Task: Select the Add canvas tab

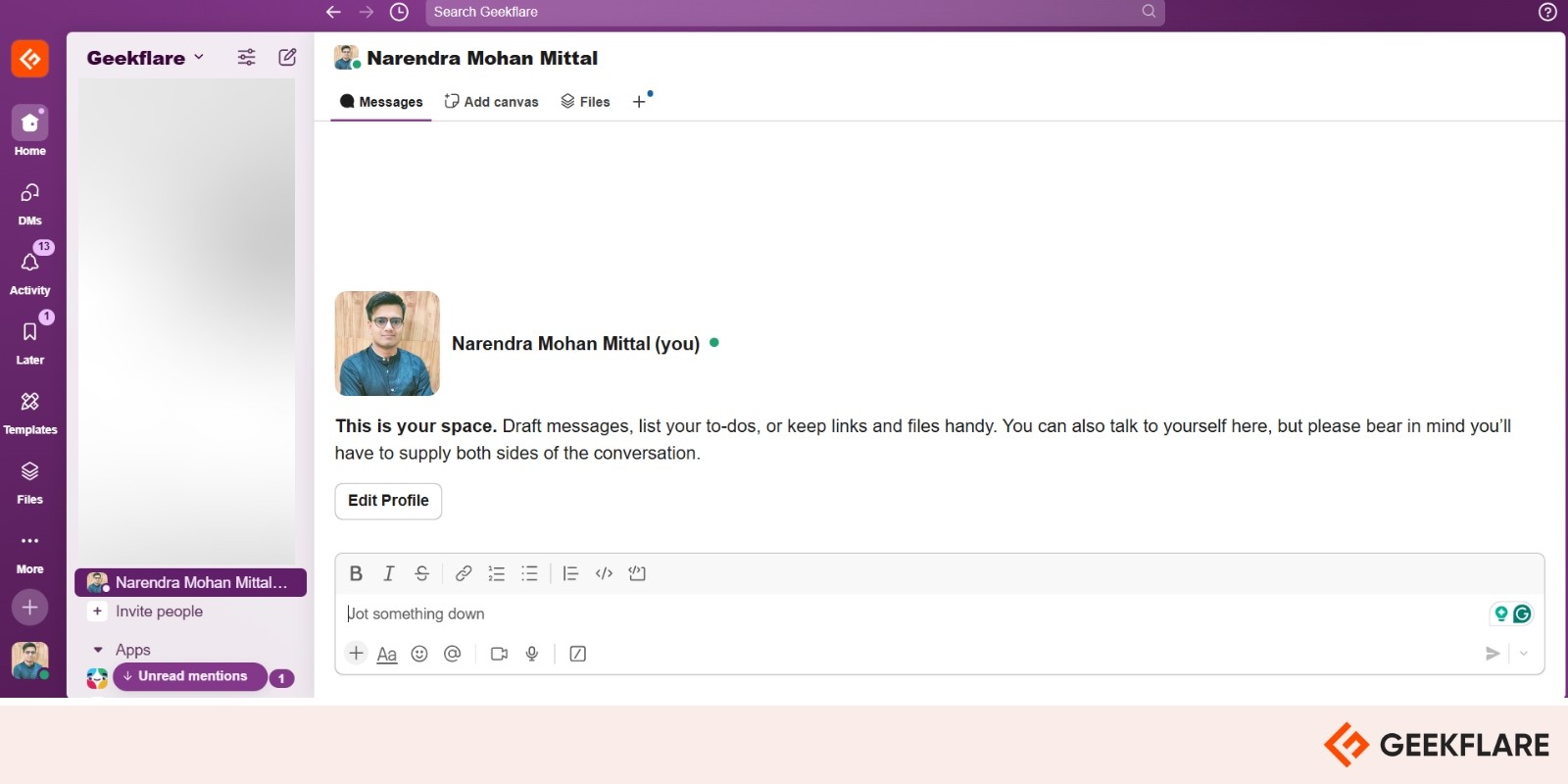Action: (x=491, y=102)
